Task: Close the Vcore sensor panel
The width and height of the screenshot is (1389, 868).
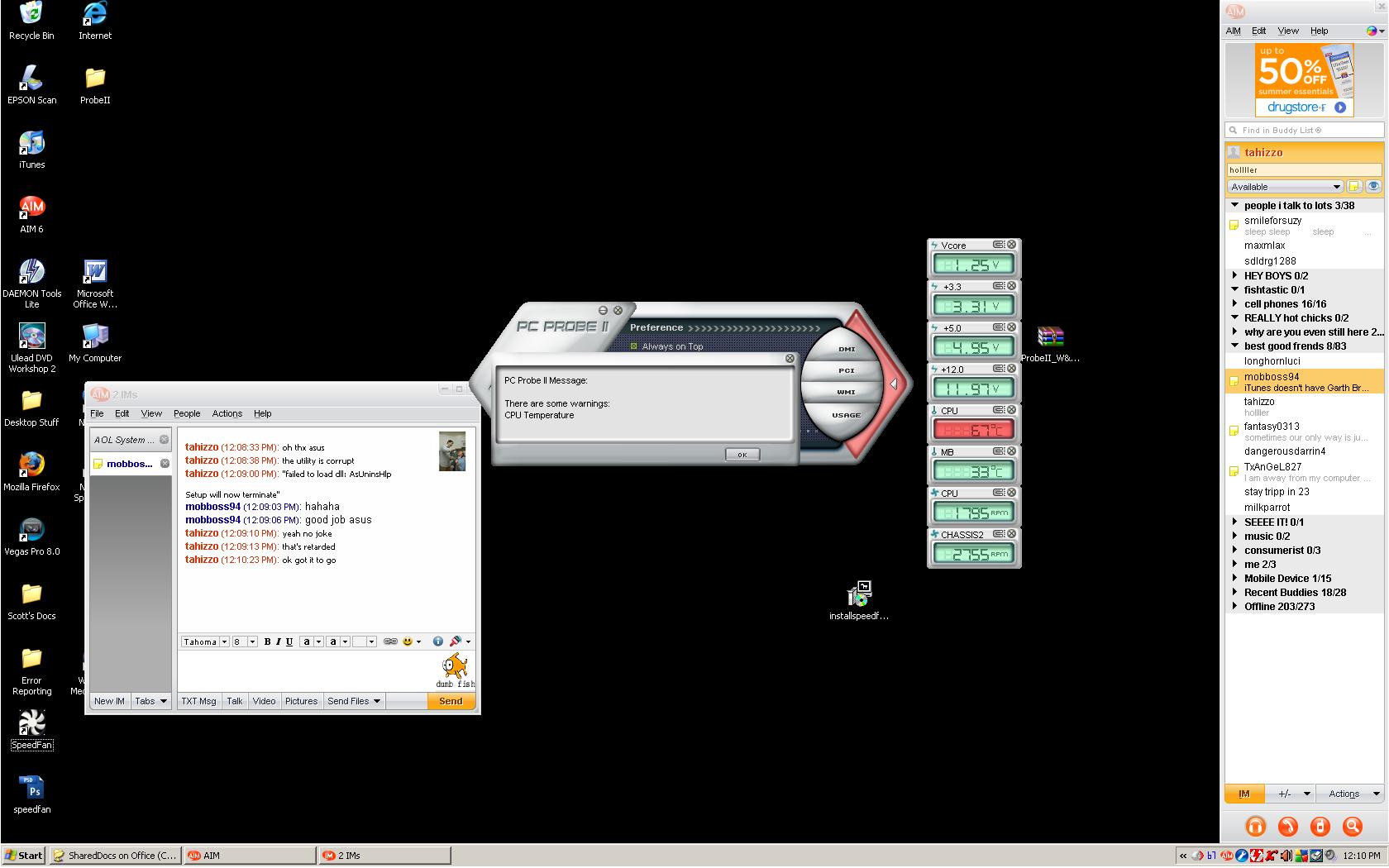Action: [x=1011, y=245]
